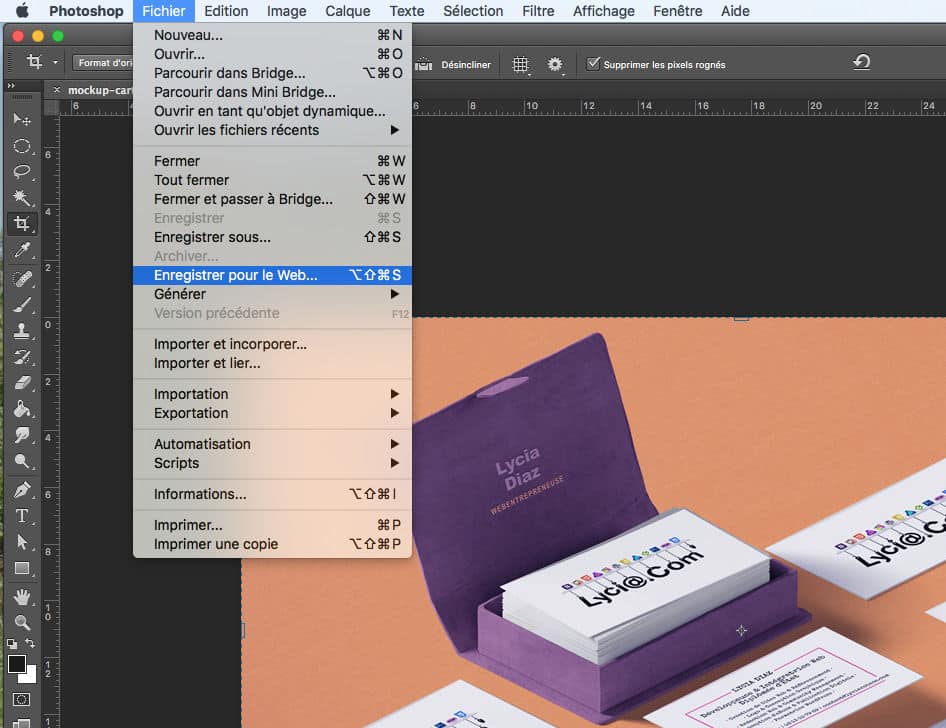Open crop overlay grid options dropdown
Screen dimensions: 946x728
click(x=521, y=64)
